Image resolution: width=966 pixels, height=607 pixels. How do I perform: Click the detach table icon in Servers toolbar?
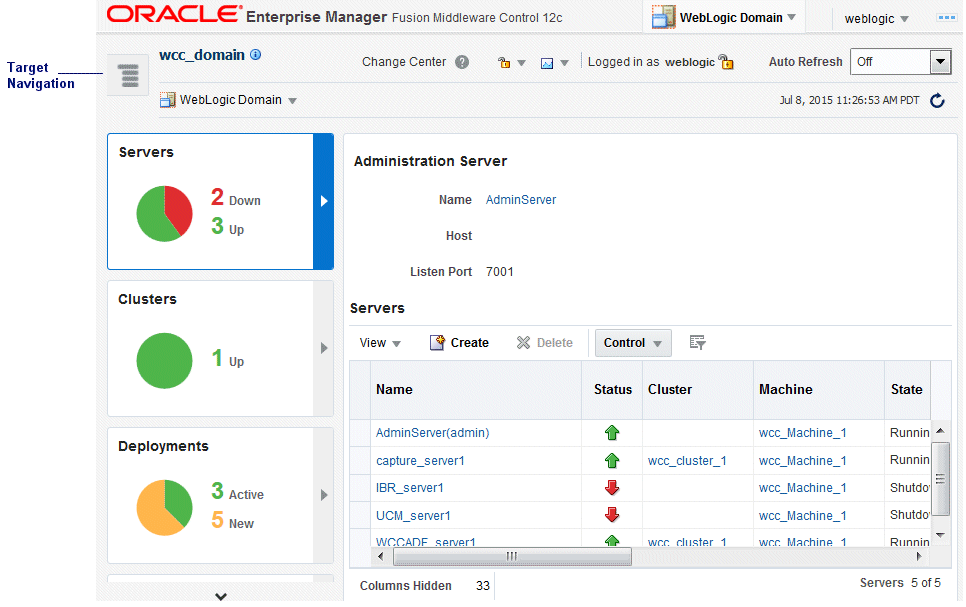(697, 343)
